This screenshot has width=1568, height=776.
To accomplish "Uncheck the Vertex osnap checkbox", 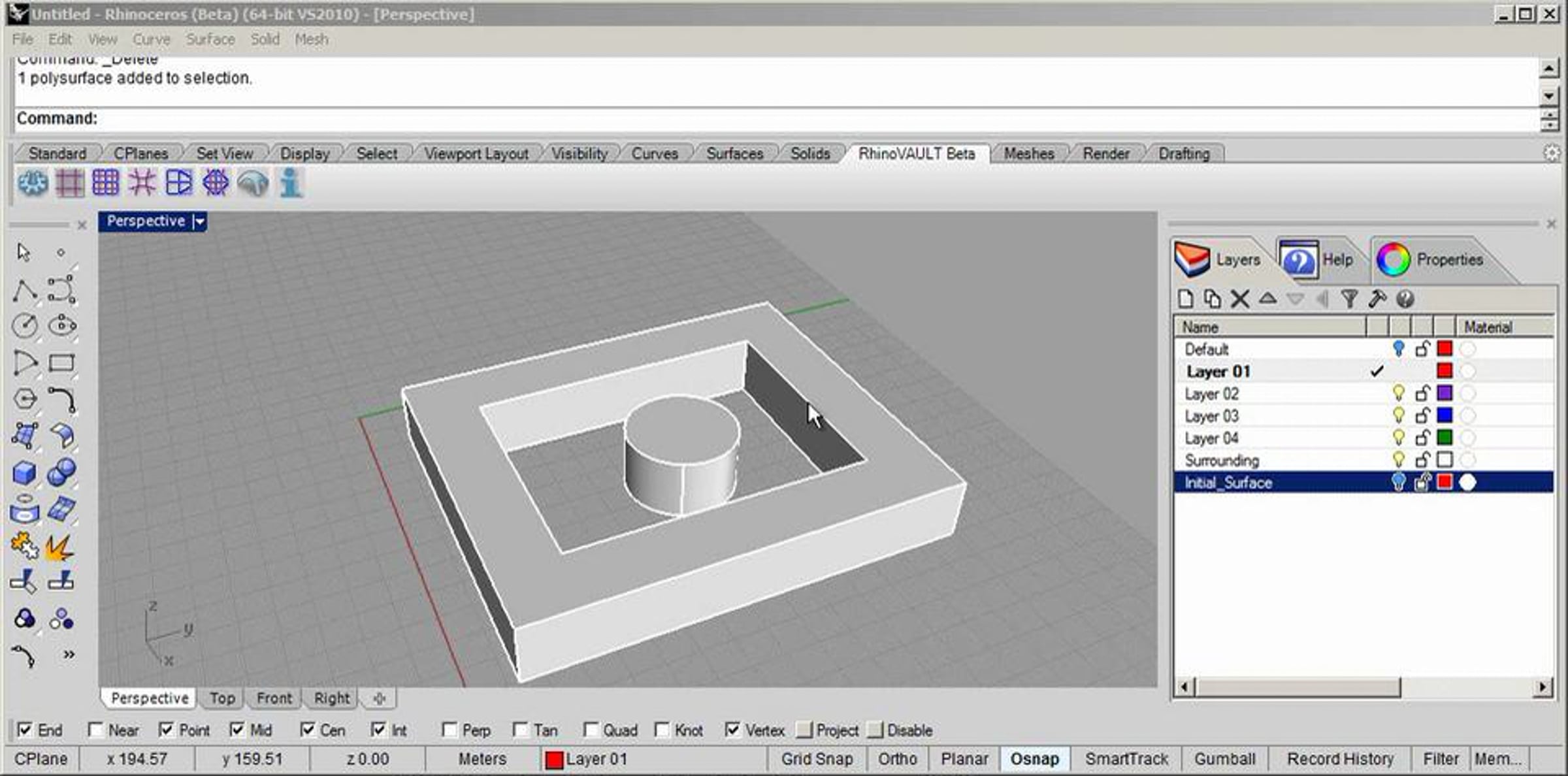I will 733,730.
